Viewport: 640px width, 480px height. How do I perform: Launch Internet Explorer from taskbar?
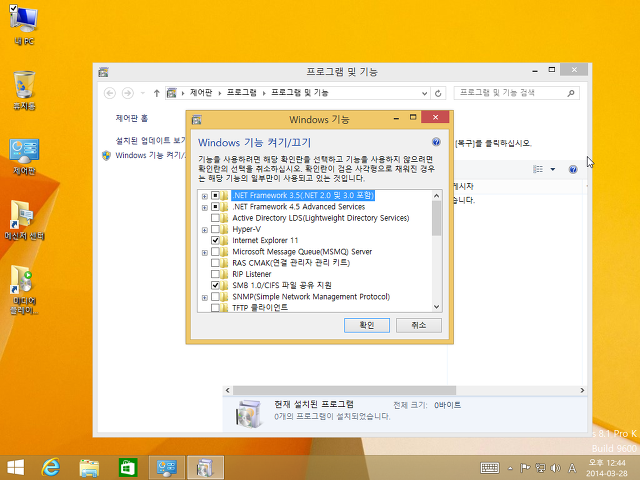[51, 467]
